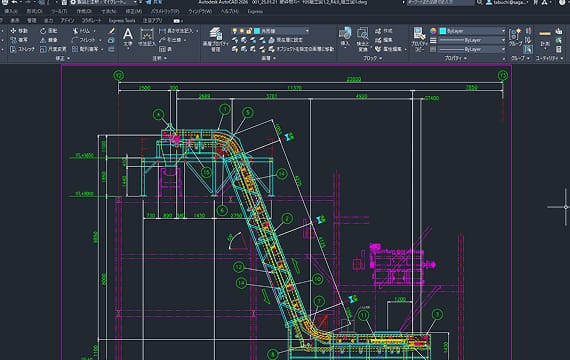
Task: Click the magnifier search icon in title bar
Action: (479, 3)
